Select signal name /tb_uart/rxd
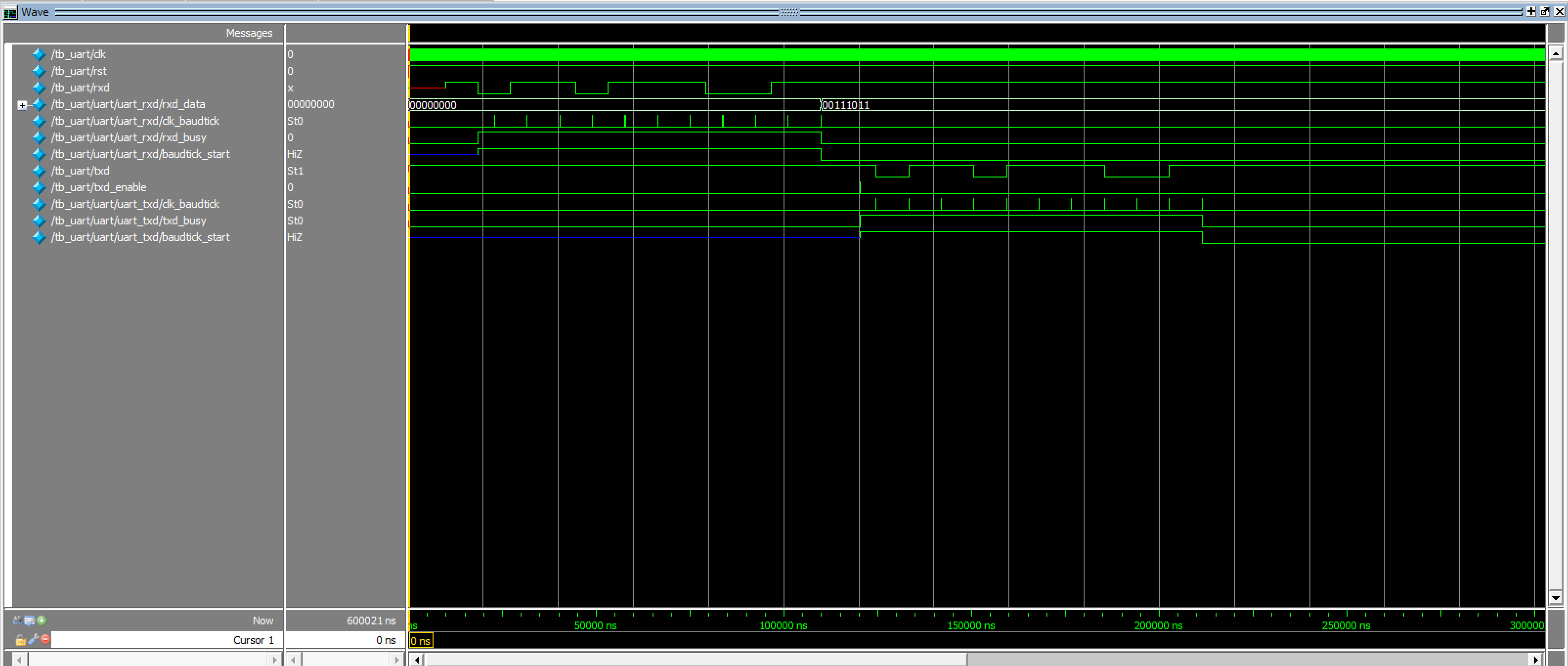This screenshot has width=1568, height=666. pos(80,87)
